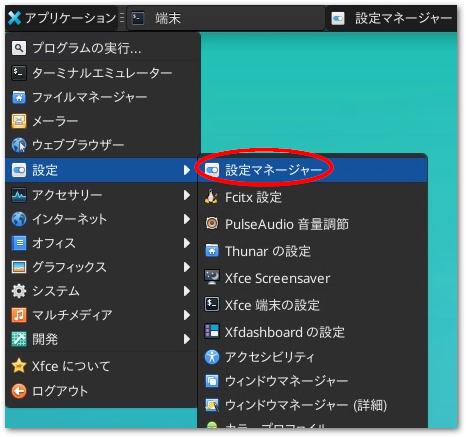This screenshot has height=437, width=466.
Task: Click the アクセシビリティ accessibility figure icon
Action: (212, 357)
